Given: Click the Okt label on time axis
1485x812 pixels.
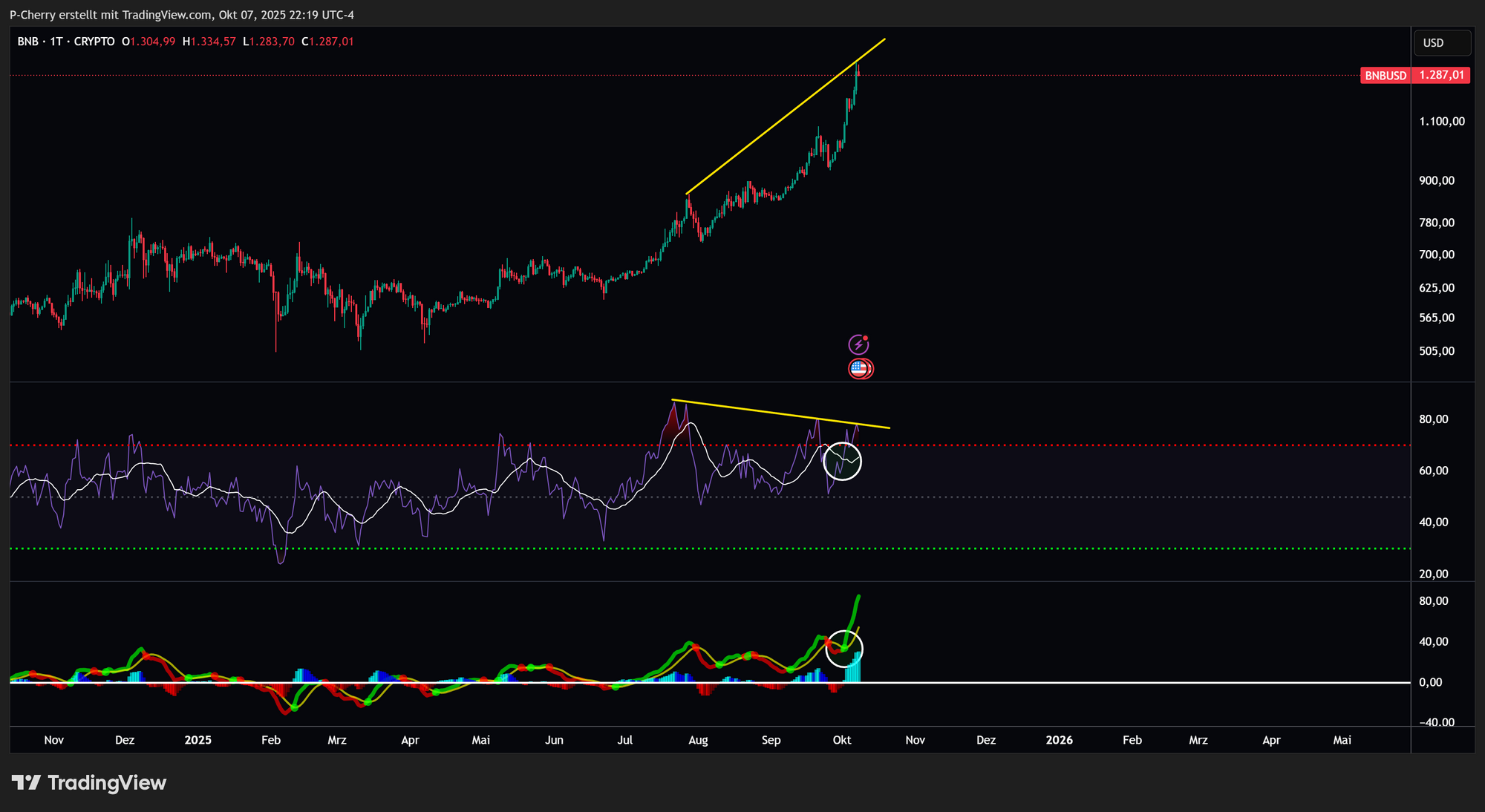Looking at the screenshot, I should [842, 740].
